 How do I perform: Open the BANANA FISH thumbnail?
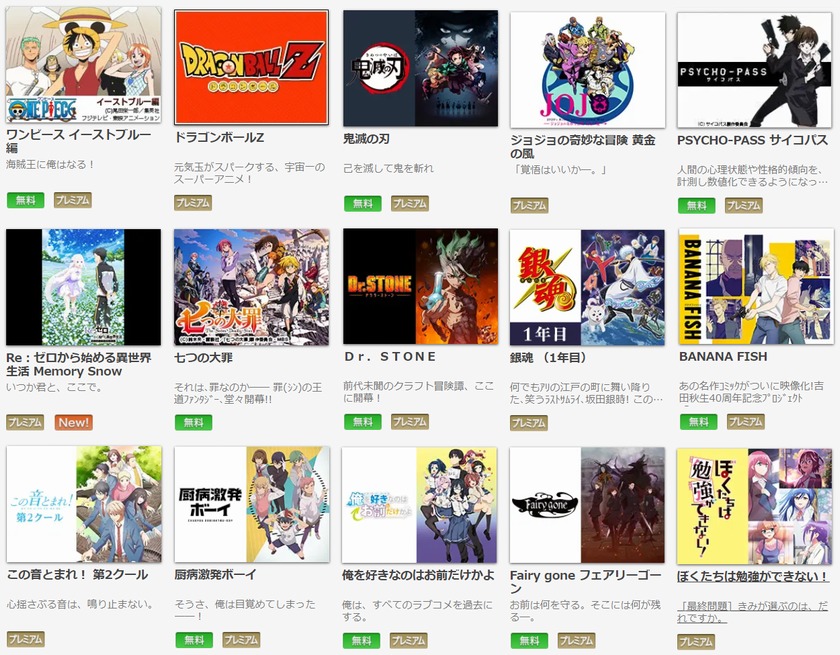755,287
